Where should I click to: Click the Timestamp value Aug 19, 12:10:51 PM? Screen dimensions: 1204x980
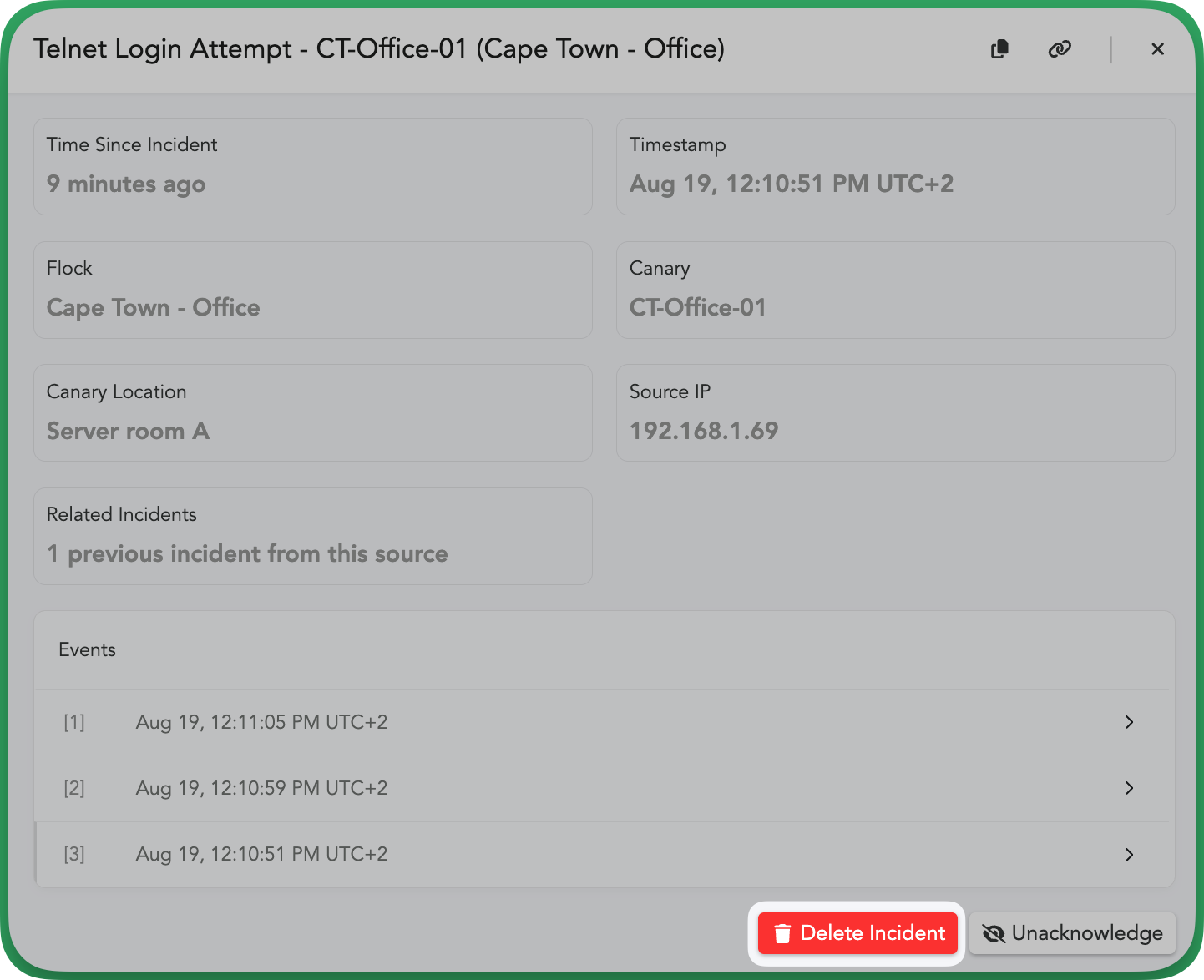(791, 184)
